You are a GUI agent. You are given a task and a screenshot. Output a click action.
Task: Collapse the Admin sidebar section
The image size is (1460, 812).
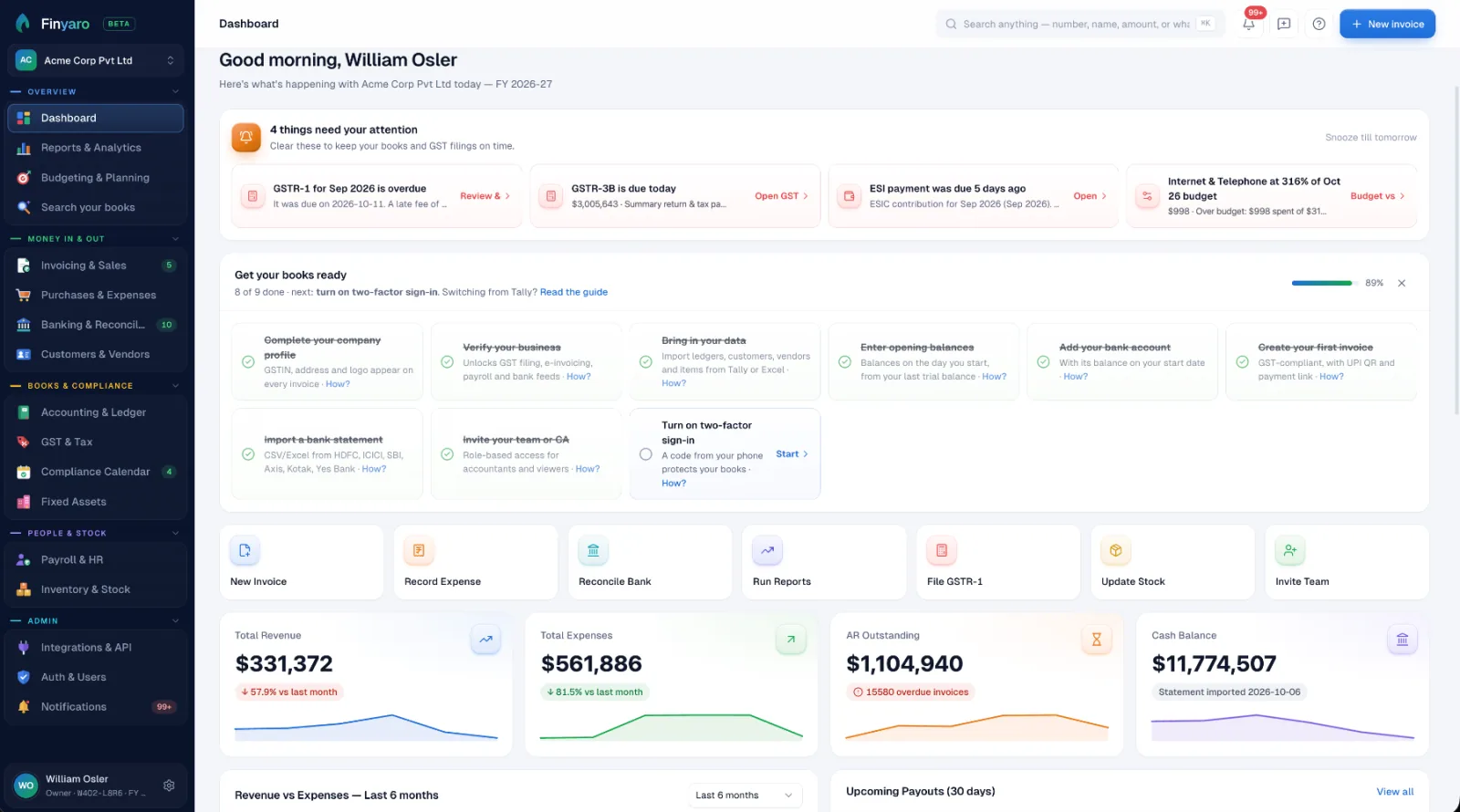tap(175, 621)
